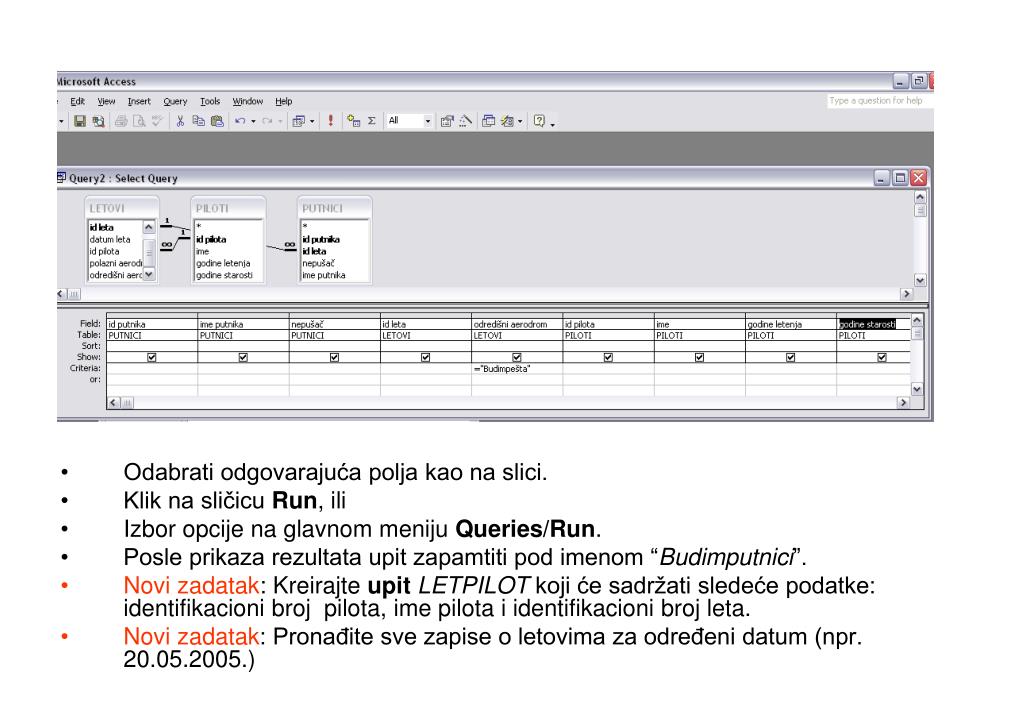
Task: Click the Microsoft Access Help icon
Action: click(x=539, y=121)
